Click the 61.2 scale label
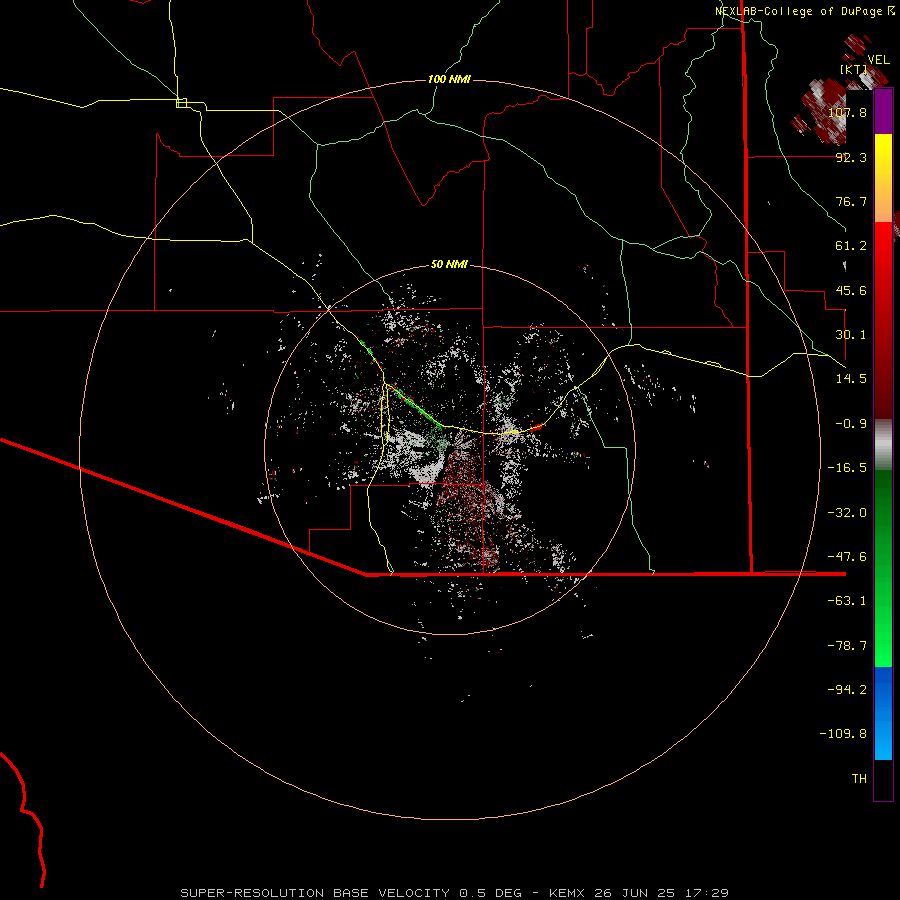Screen dimensions: 900x900 (x=851, y=246)
